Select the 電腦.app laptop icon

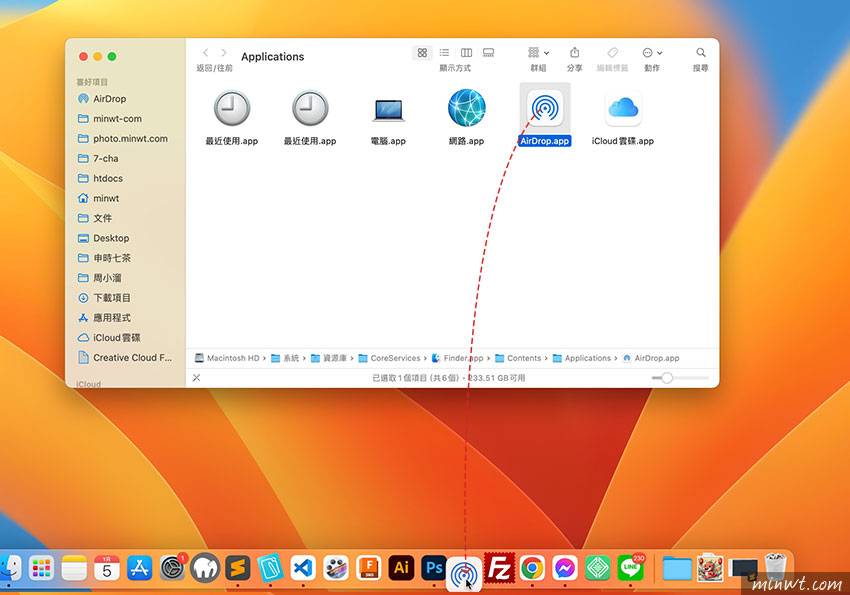click(388, 108)
